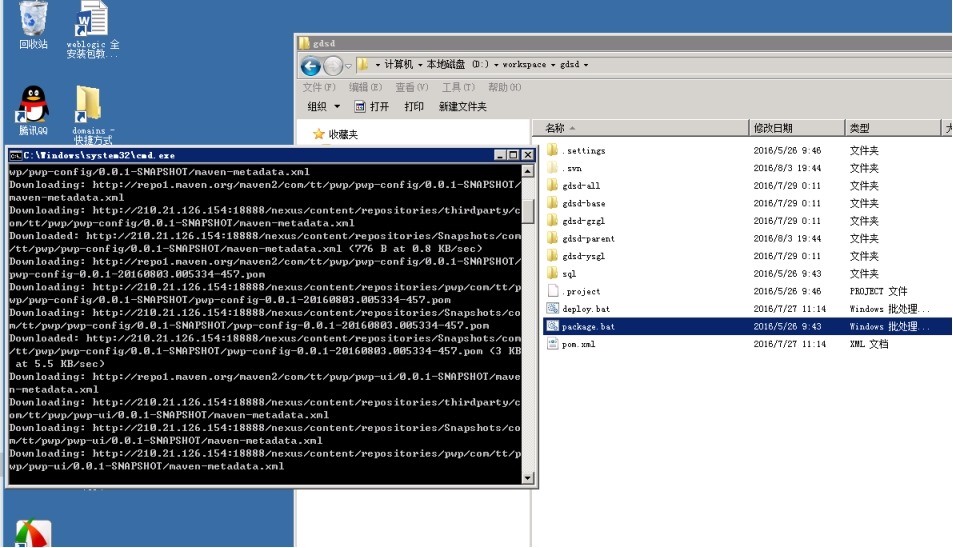Expand the workspace breadcrumb arrow

[553, 65]
